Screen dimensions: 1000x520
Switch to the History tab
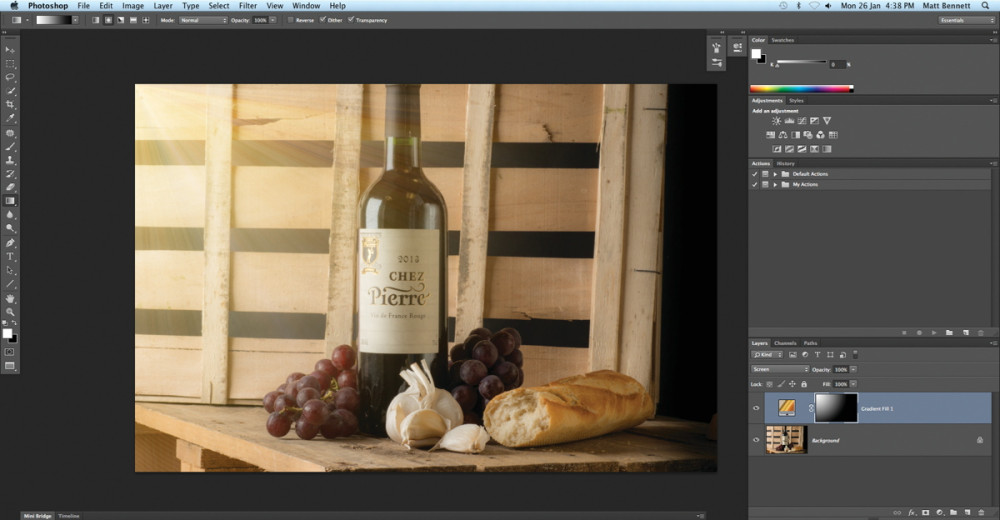[785, 163]
